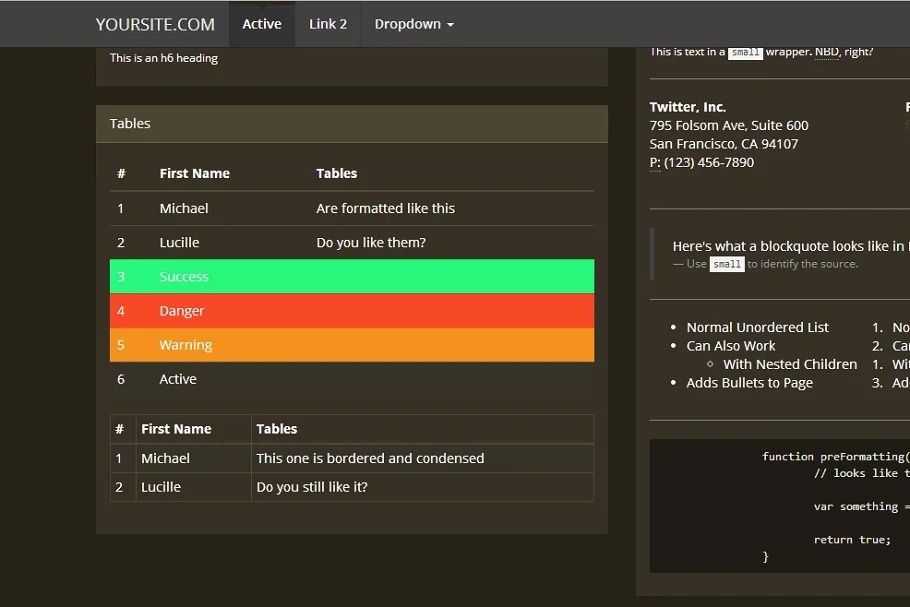Click the 'With Nested Children' list item

pyautogui.click(x=790, y=364)
